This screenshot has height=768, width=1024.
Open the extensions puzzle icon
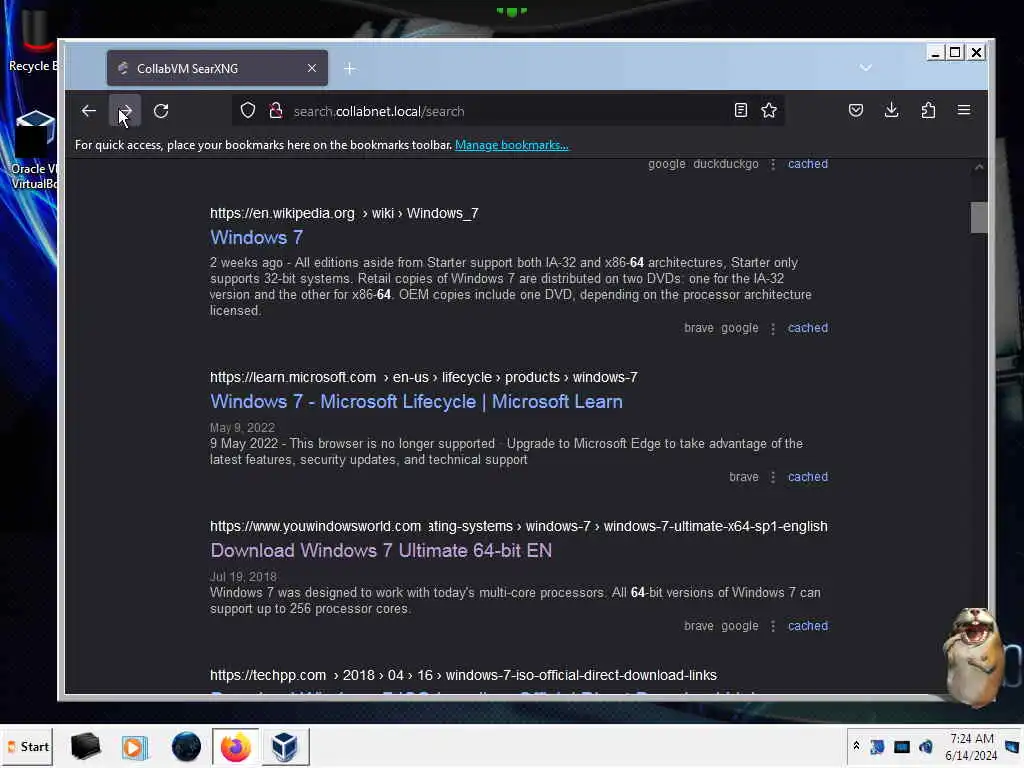tap(928, 110)
